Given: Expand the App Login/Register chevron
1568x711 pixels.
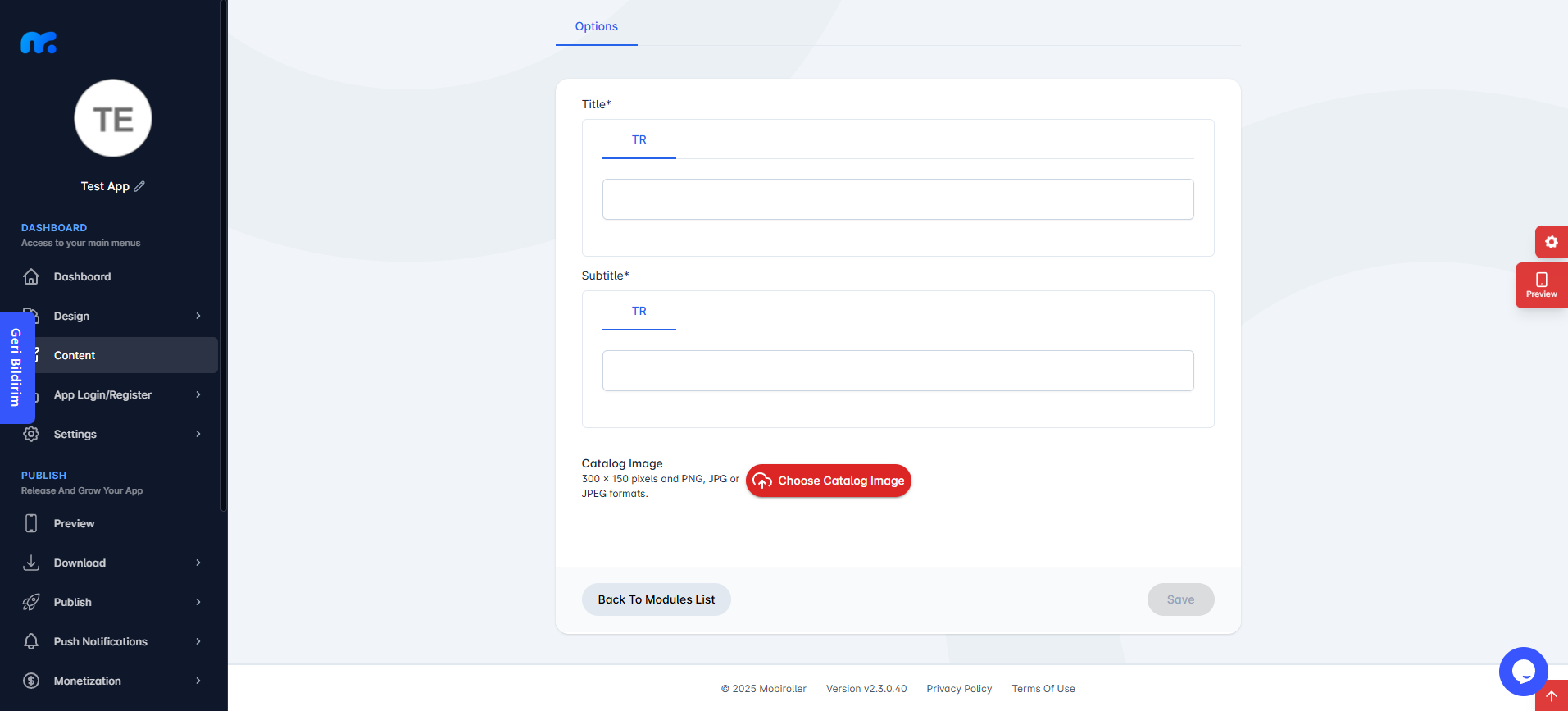Looking at the screenshot, I should 198,394.
